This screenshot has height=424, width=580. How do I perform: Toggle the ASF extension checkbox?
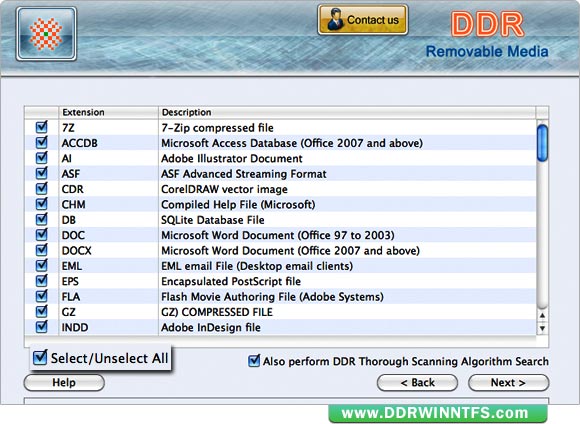(x=41, y=173)
